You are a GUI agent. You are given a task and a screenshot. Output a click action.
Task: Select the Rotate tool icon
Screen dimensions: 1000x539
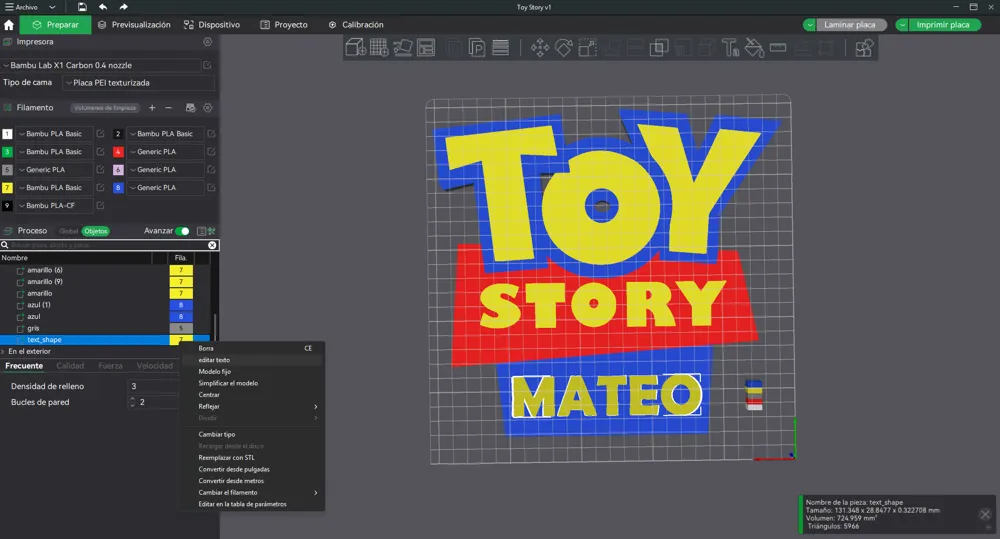pos(563,48)
